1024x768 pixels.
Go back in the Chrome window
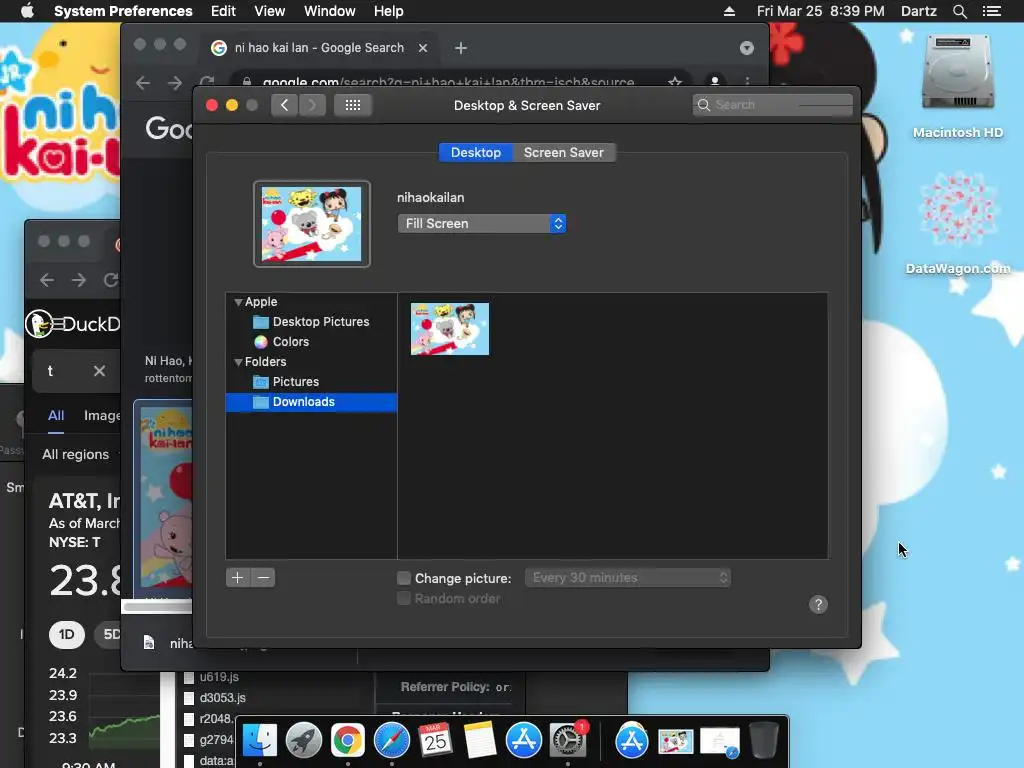143,83
